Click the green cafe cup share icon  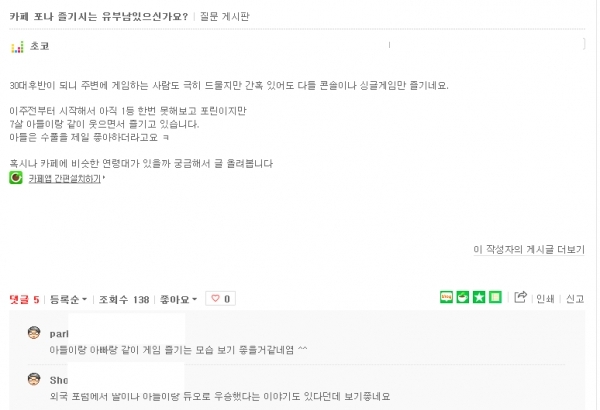tap(463, 297)
